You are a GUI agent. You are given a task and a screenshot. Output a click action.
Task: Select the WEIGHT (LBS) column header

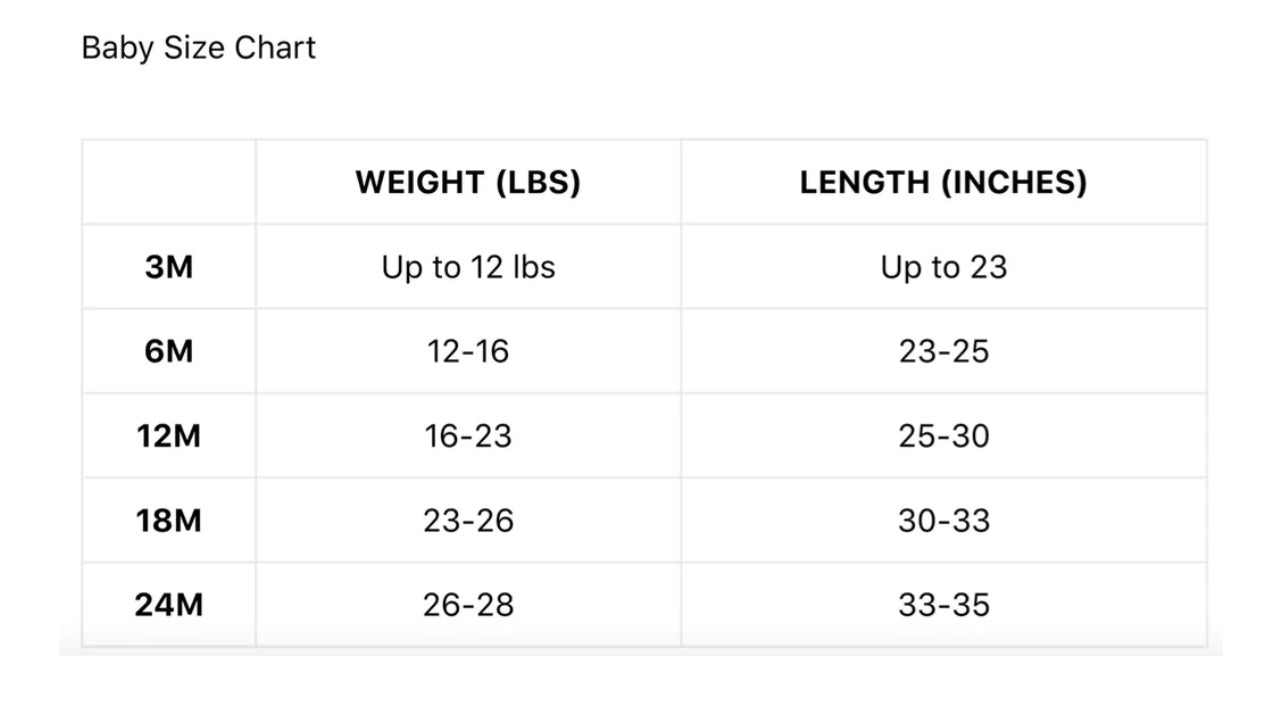(468, 182)
